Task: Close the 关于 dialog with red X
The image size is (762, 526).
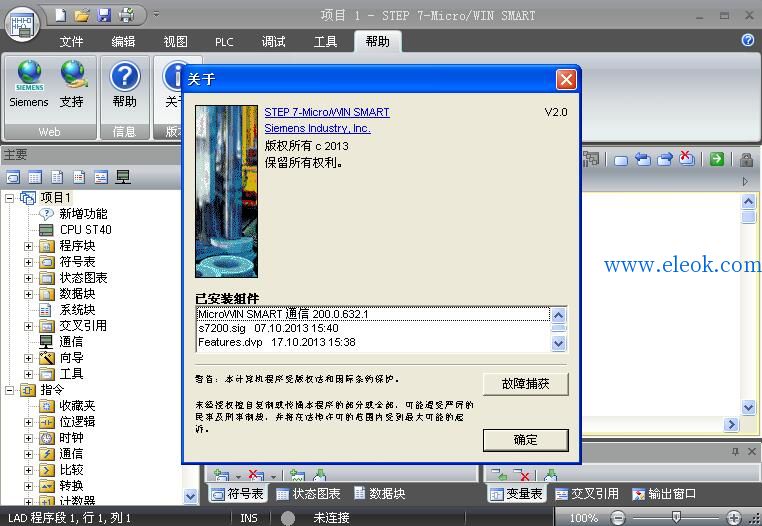Action: click(567, 79)
